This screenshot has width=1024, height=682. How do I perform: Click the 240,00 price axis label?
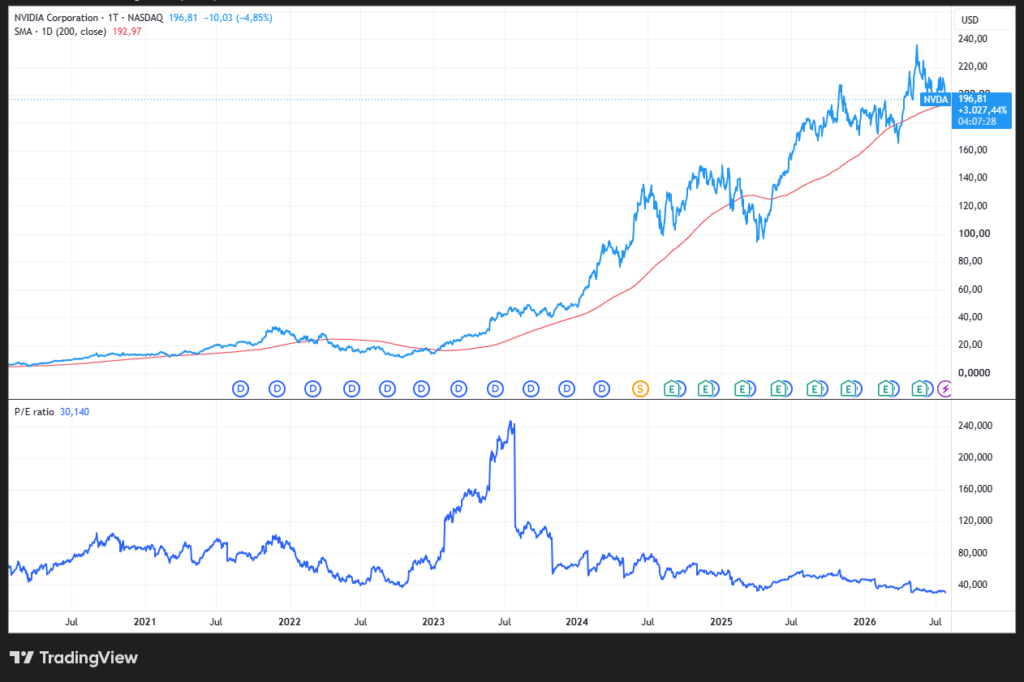pyautogui.click(x=972, y=39)
